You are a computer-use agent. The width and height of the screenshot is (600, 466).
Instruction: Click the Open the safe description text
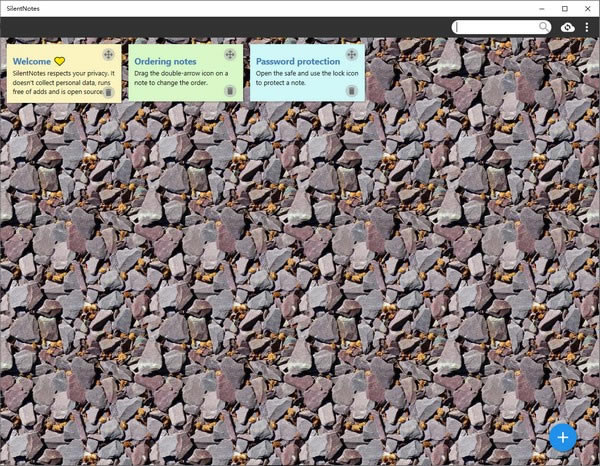click(x=307, y=78)
